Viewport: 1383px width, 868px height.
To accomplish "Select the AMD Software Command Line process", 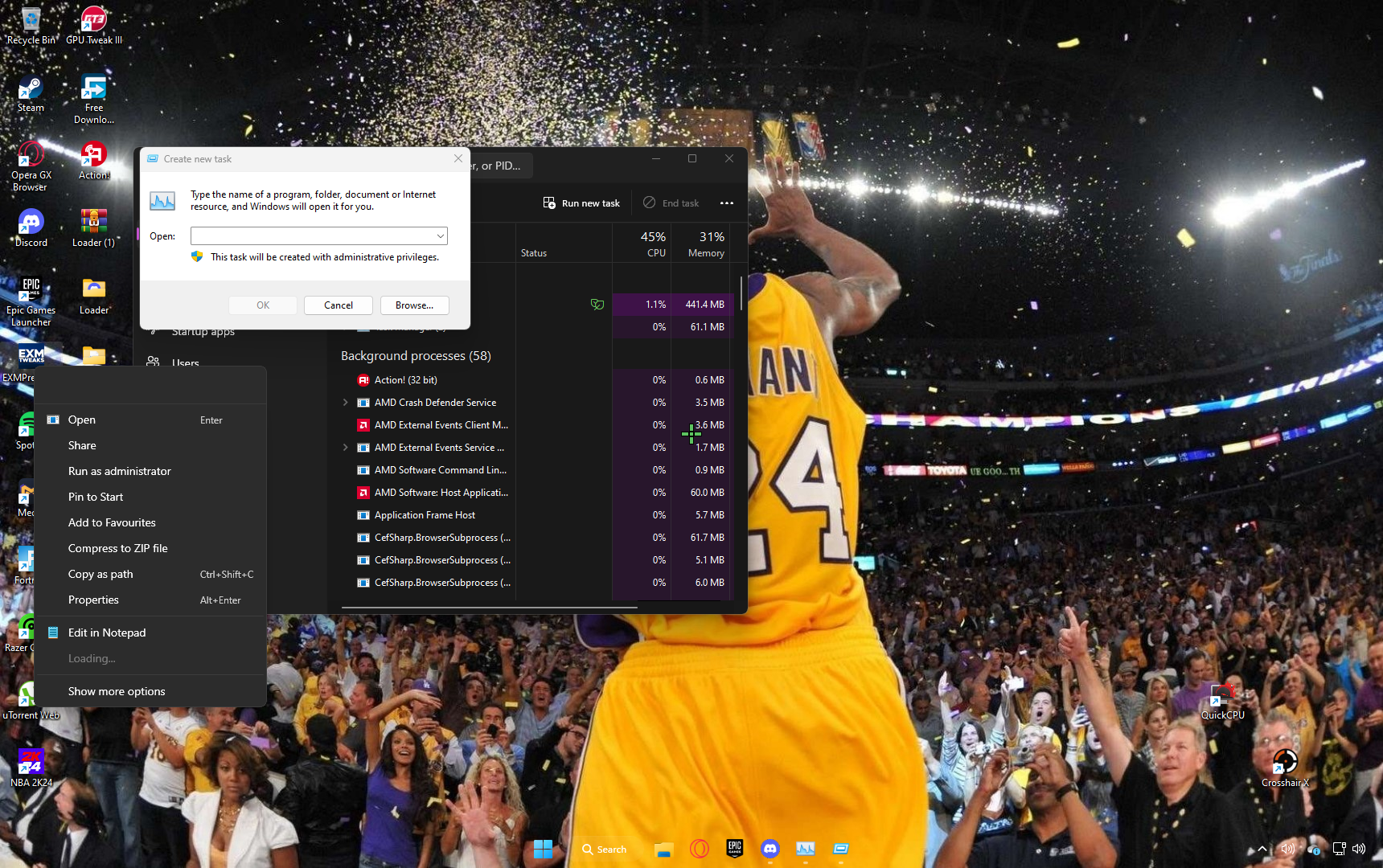I will [x=536, y=470].
